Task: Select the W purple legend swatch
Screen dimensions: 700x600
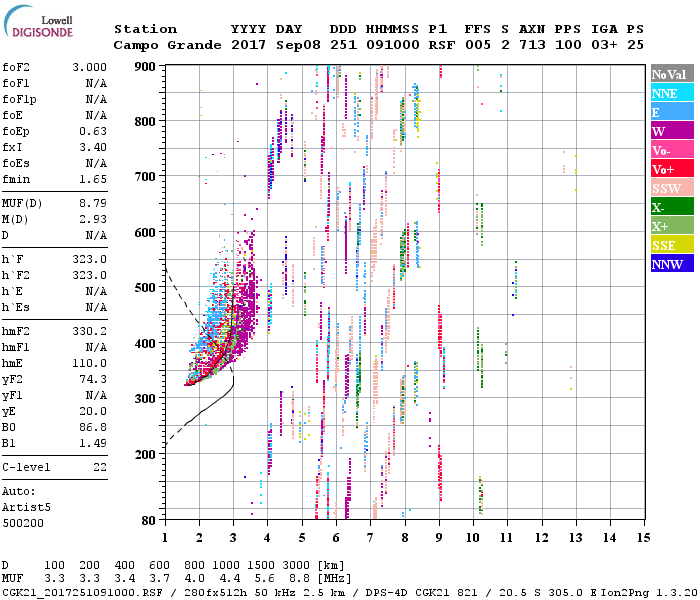Action: point(672,131)
